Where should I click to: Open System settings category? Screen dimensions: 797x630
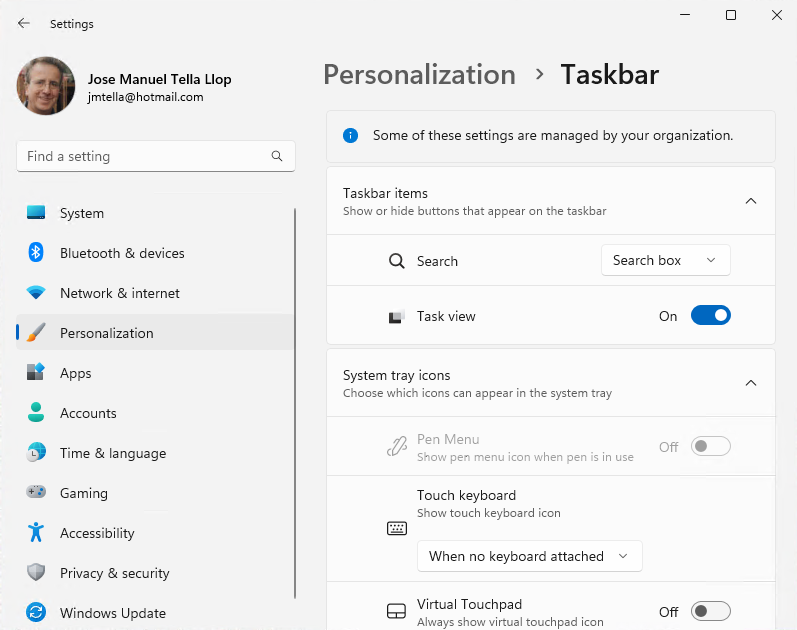coord(155,213)
